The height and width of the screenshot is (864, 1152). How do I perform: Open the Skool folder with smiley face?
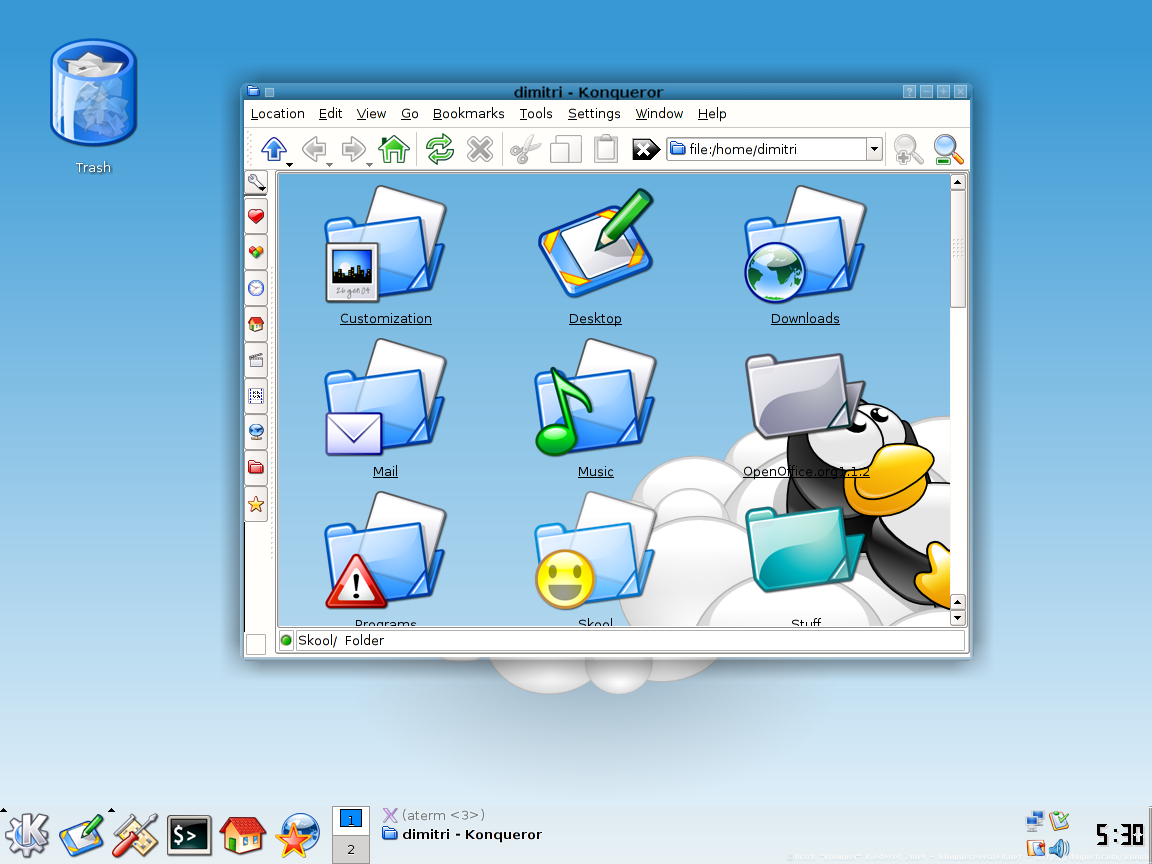pos(595,557)
